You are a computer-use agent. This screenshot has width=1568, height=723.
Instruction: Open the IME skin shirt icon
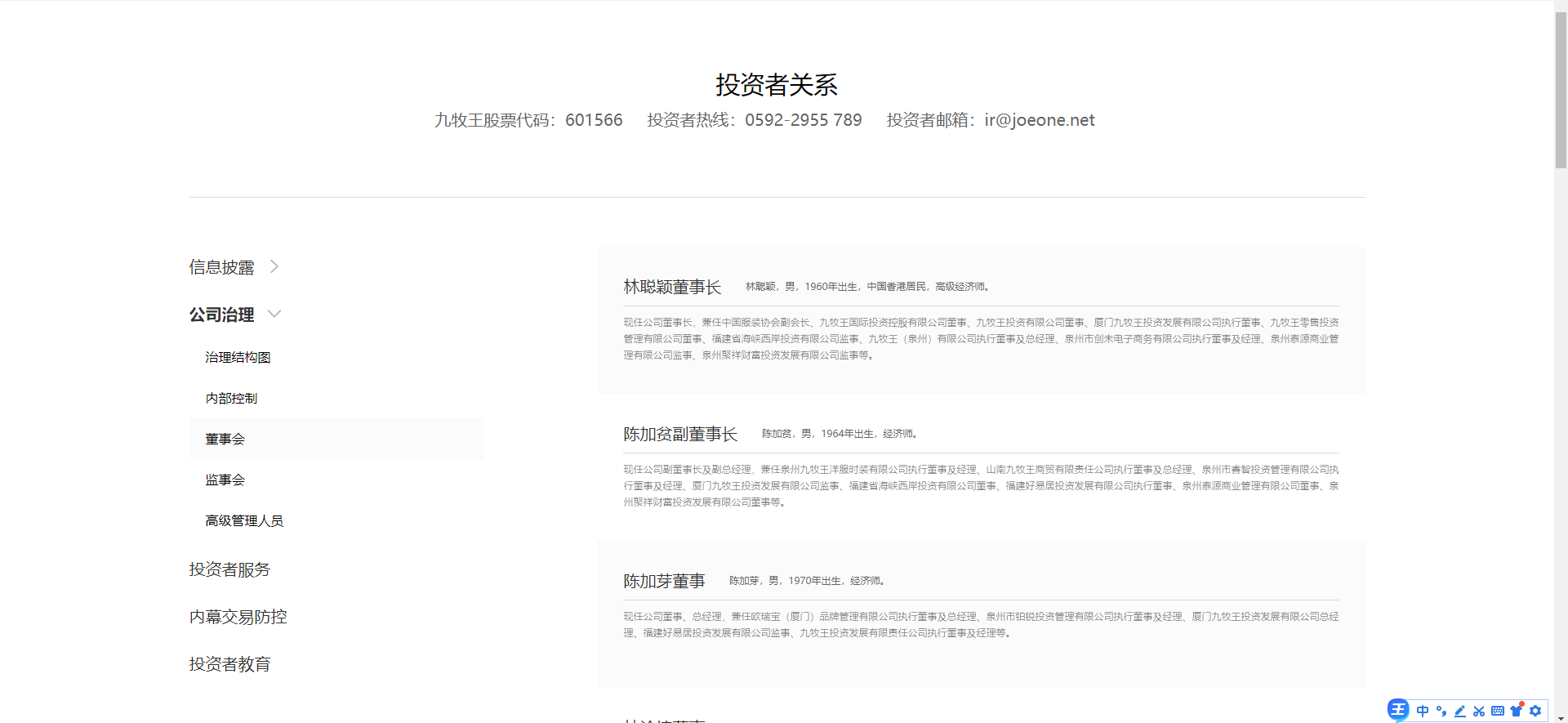[1517, 710]
